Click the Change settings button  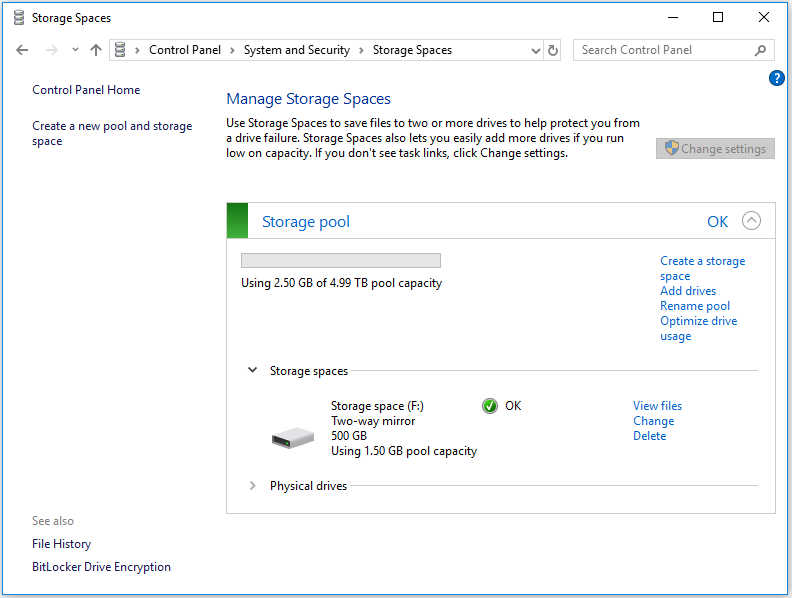[715, 148]
